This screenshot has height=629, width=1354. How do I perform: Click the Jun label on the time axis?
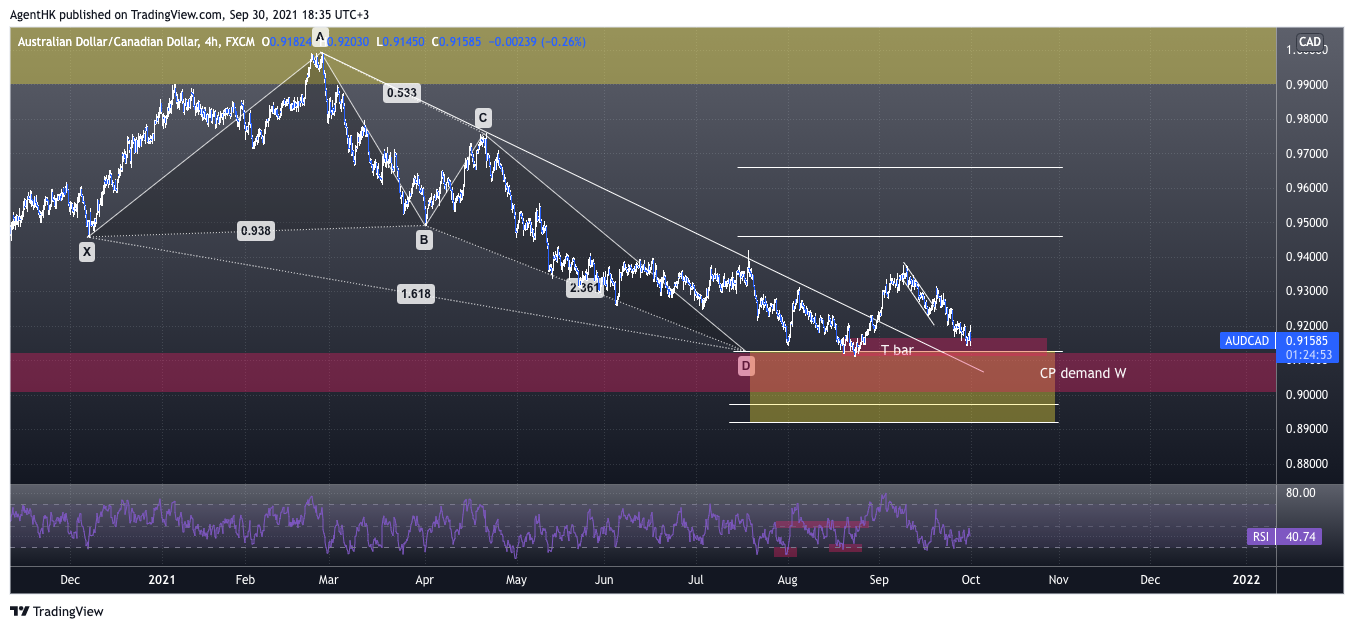click(604, 580)
